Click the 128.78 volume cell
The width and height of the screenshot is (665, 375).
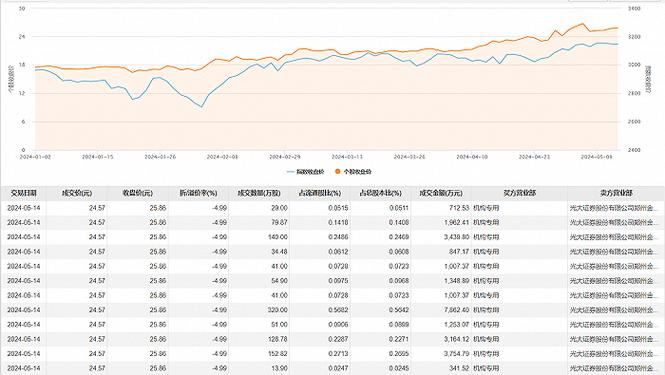(x=278, y=339)
